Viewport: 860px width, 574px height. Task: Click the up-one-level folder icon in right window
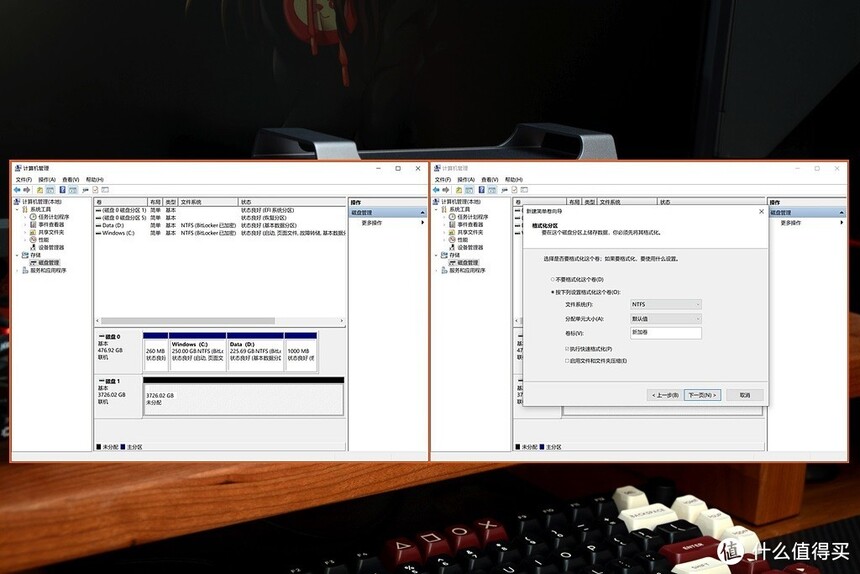click(459, 190)
